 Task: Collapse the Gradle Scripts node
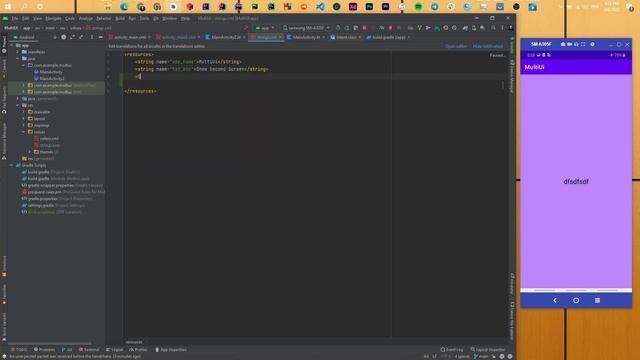12,165
